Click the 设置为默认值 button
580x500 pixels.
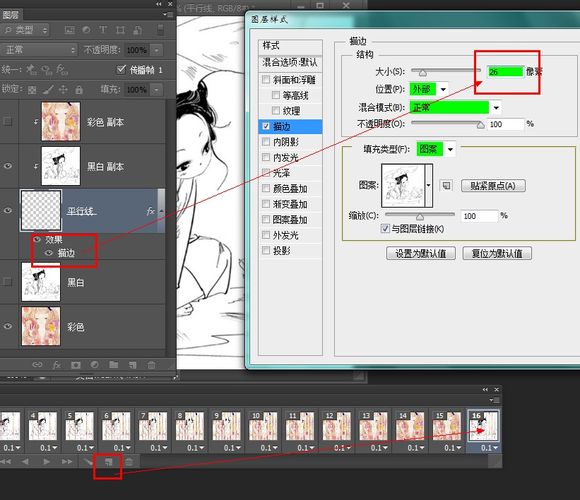pos(421,254)
